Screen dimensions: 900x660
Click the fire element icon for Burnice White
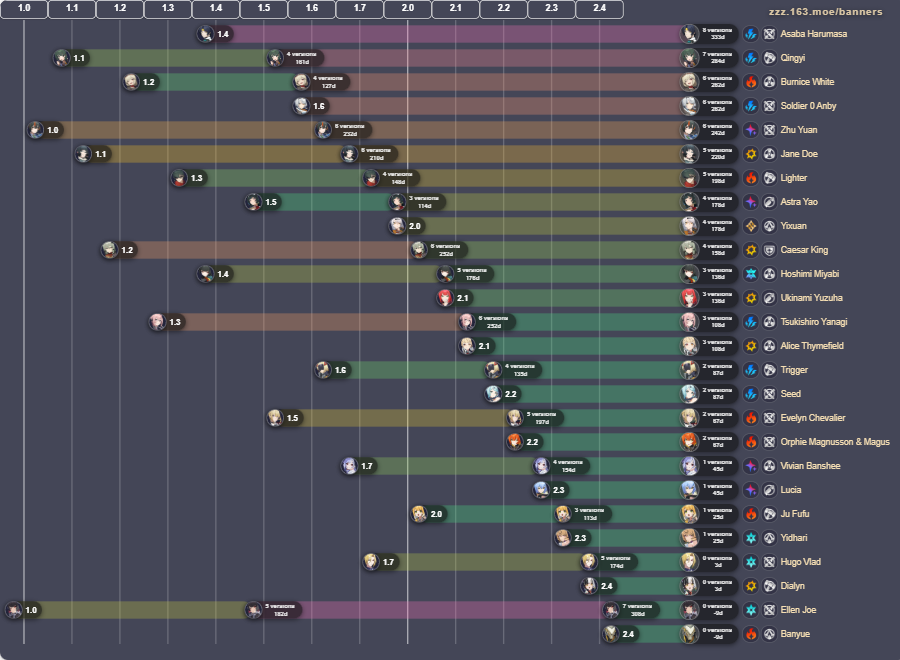pyautogui.click(x=751, y=82)
